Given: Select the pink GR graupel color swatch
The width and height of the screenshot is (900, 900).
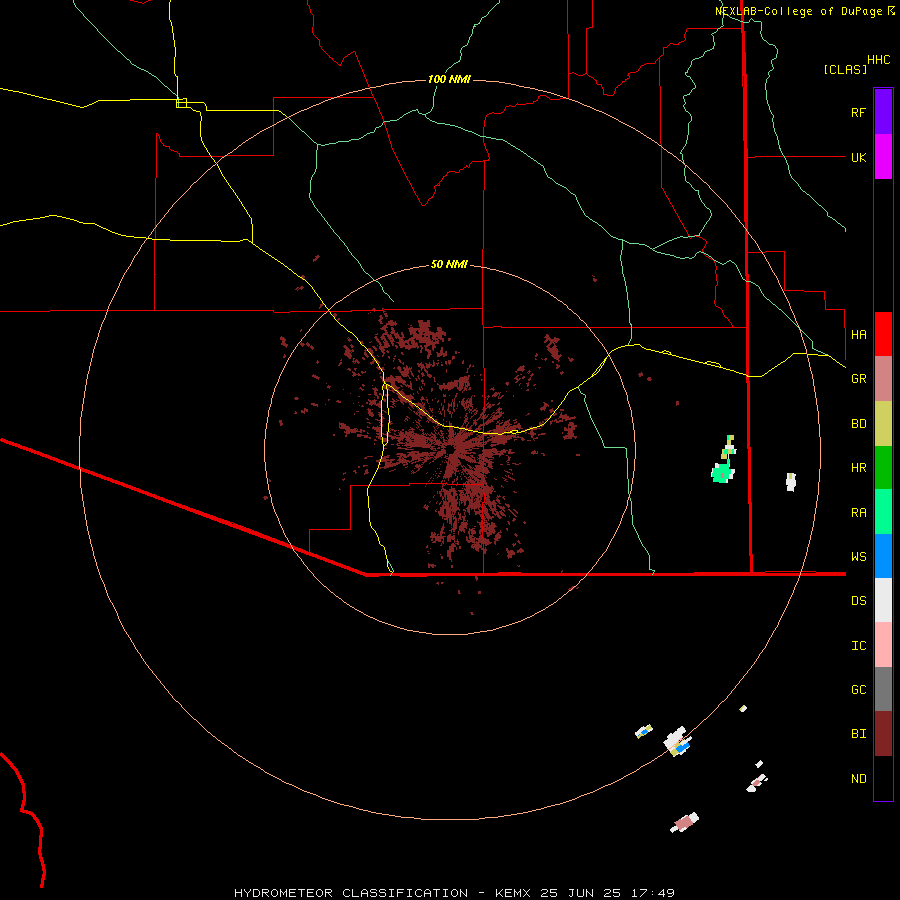Looking at the screenshot, I should [x=883, y=379].
